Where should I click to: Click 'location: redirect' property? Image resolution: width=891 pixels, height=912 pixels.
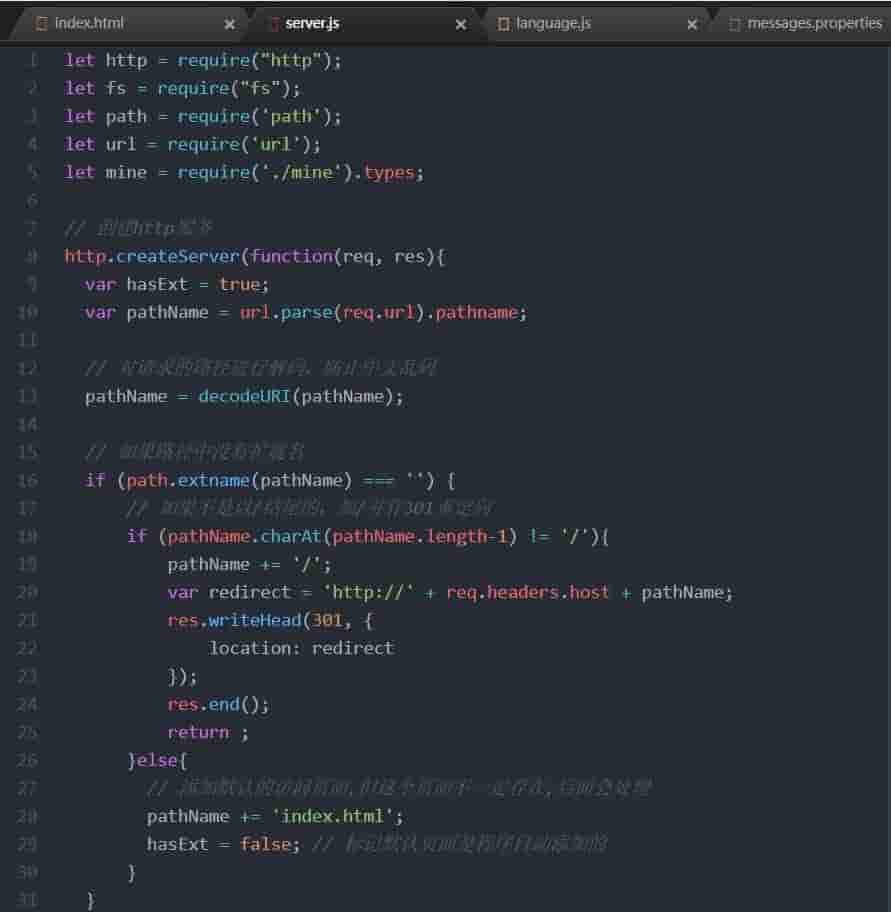[302, 649]
